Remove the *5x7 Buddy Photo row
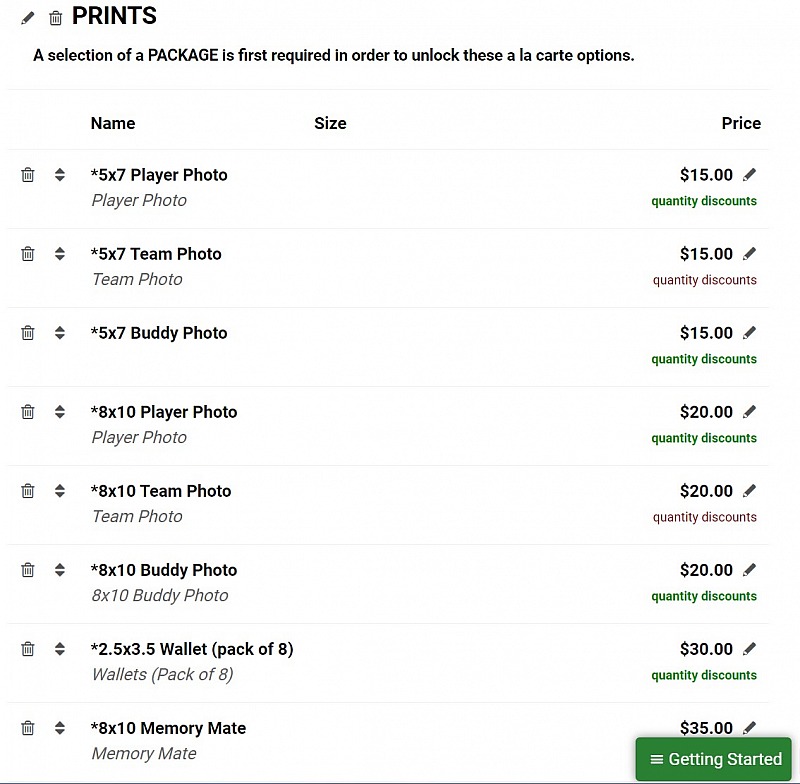The width and height of the screenshot is (800, 784). (x=28, y=333)
